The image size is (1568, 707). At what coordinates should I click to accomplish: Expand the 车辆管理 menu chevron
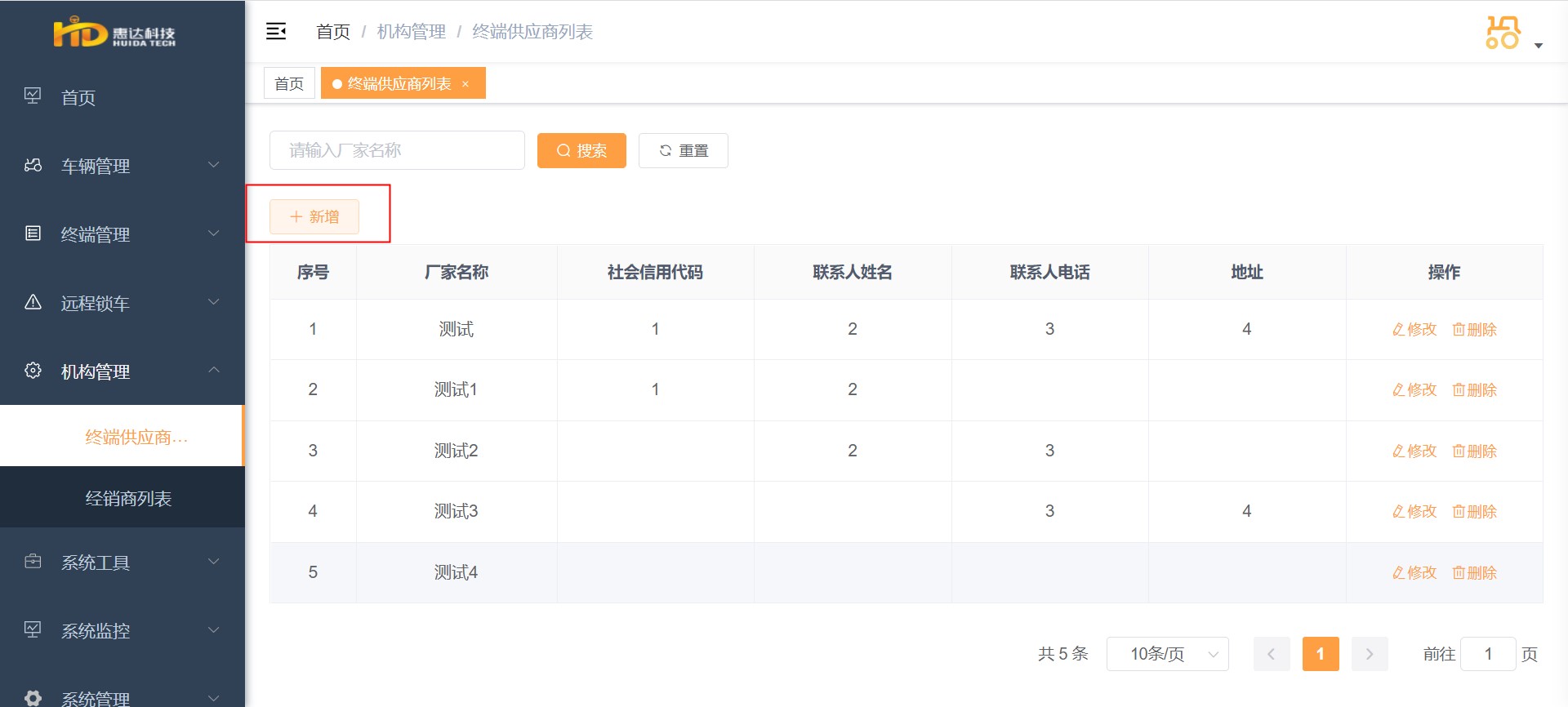tap(214, 165)
